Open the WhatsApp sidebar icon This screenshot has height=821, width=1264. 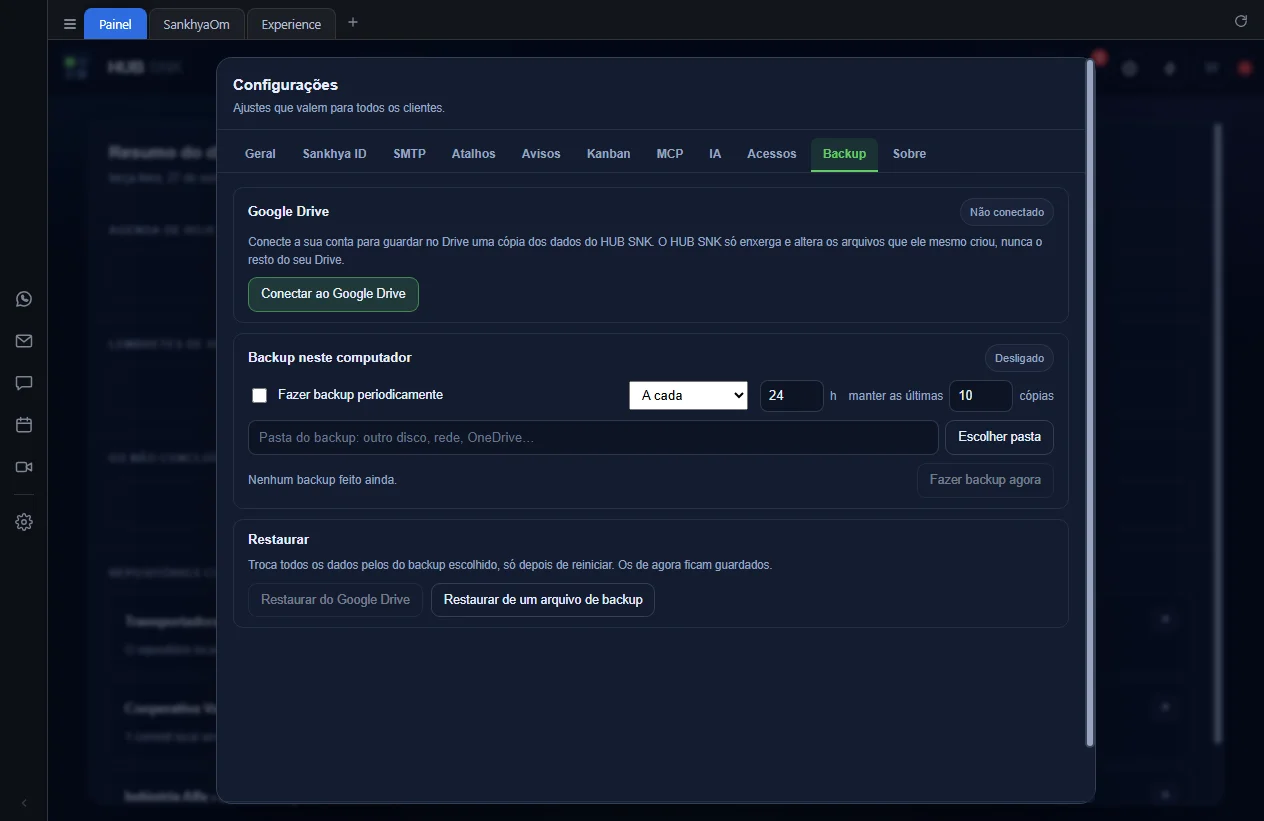coord(24,299)
